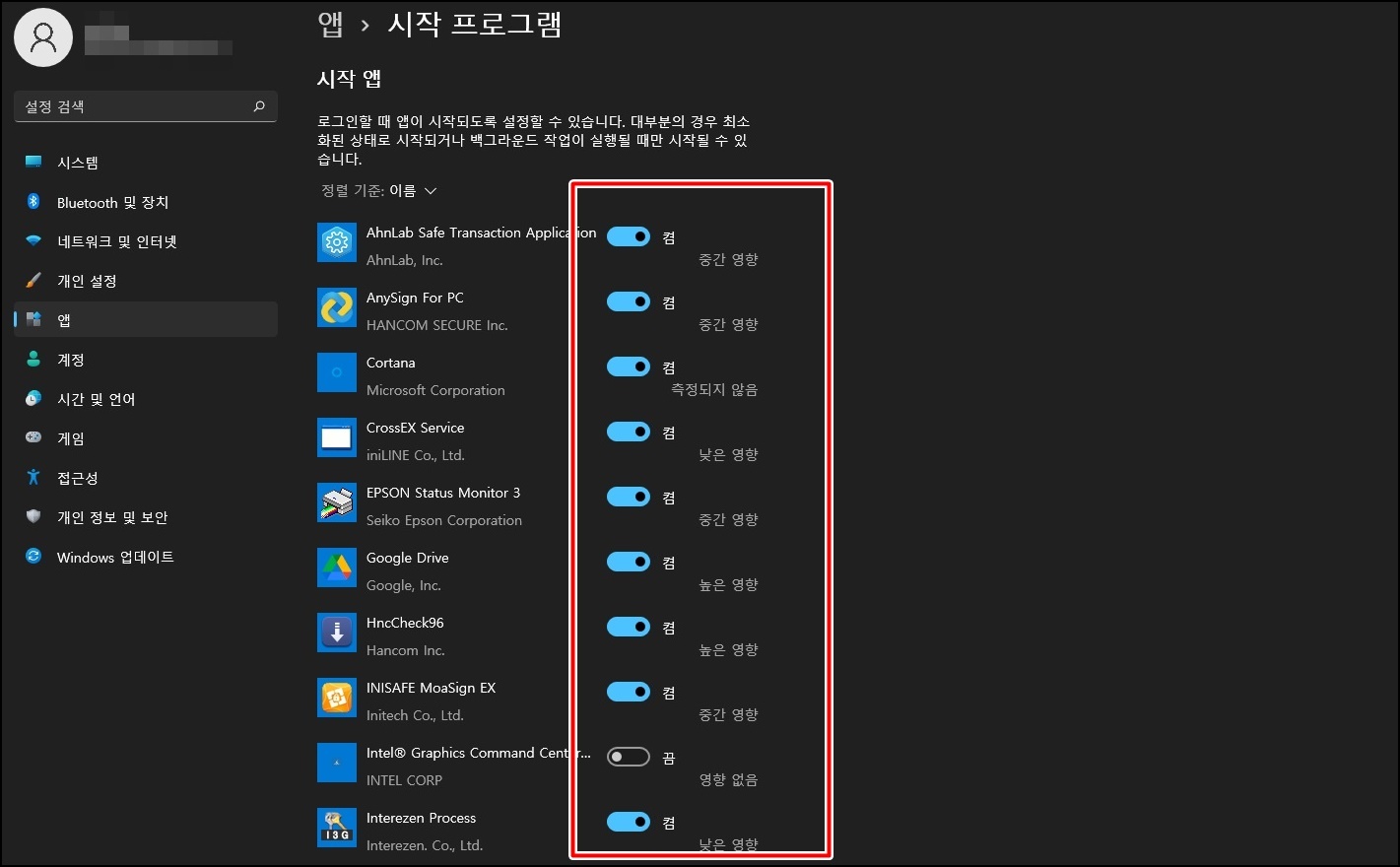Viewport: 1400px width, 867px height.
Task: Open 네트워크 및 인터넷 settings
Action: 146,241
